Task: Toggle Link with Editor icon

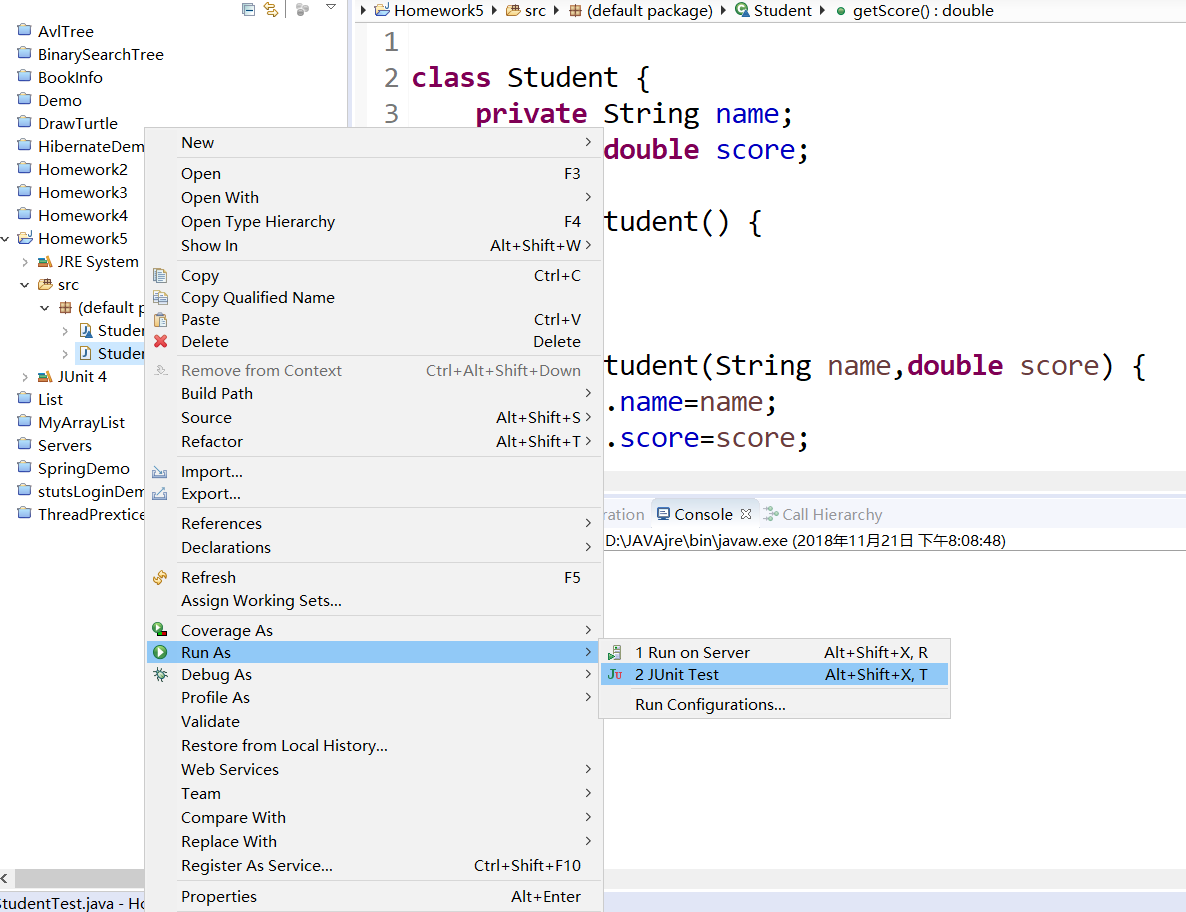Action: pyautogui.click(x=271, y=9)
